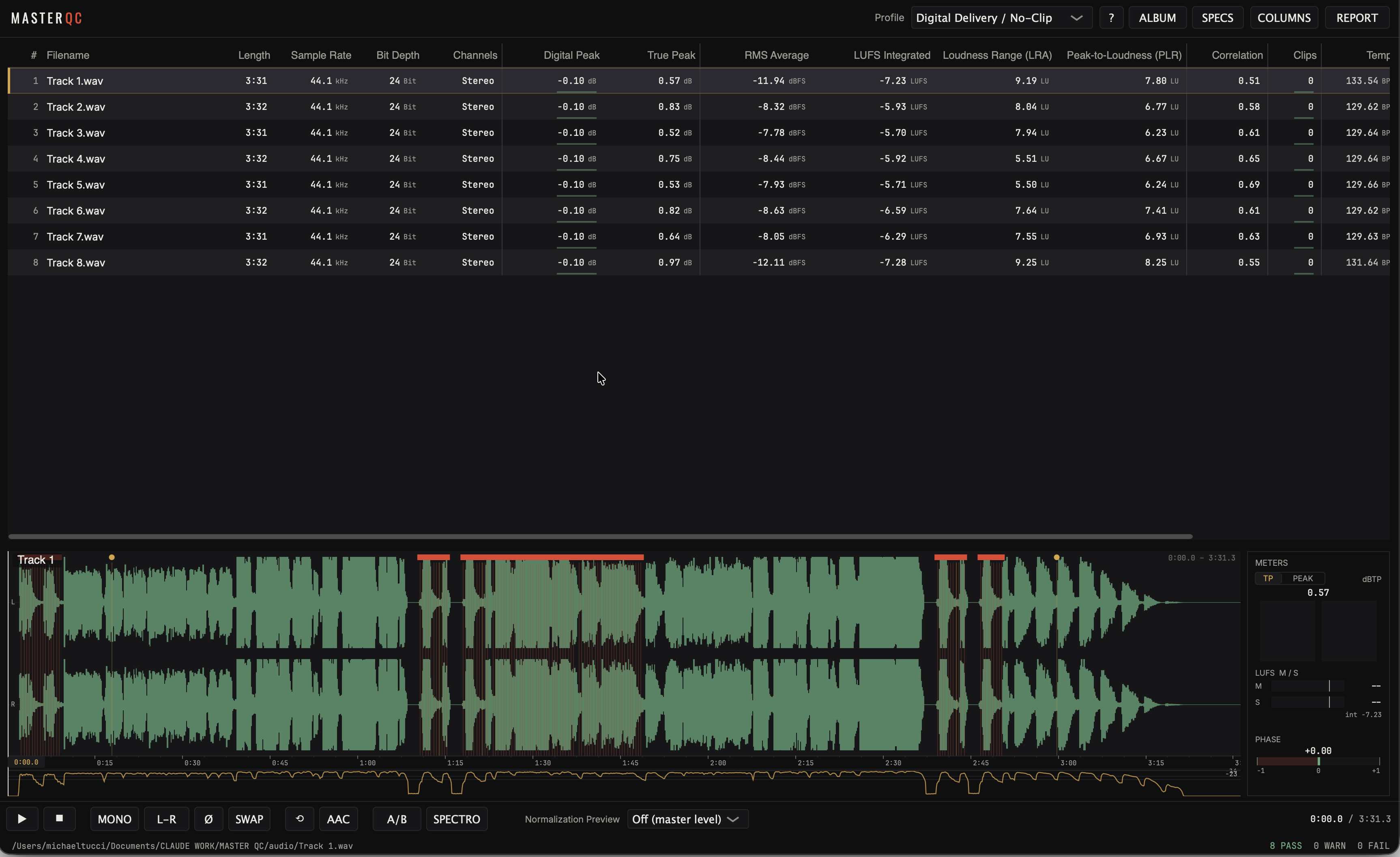Sort by the Length column header
This screenshot has width=1400, height=857.
click(254, 55)
